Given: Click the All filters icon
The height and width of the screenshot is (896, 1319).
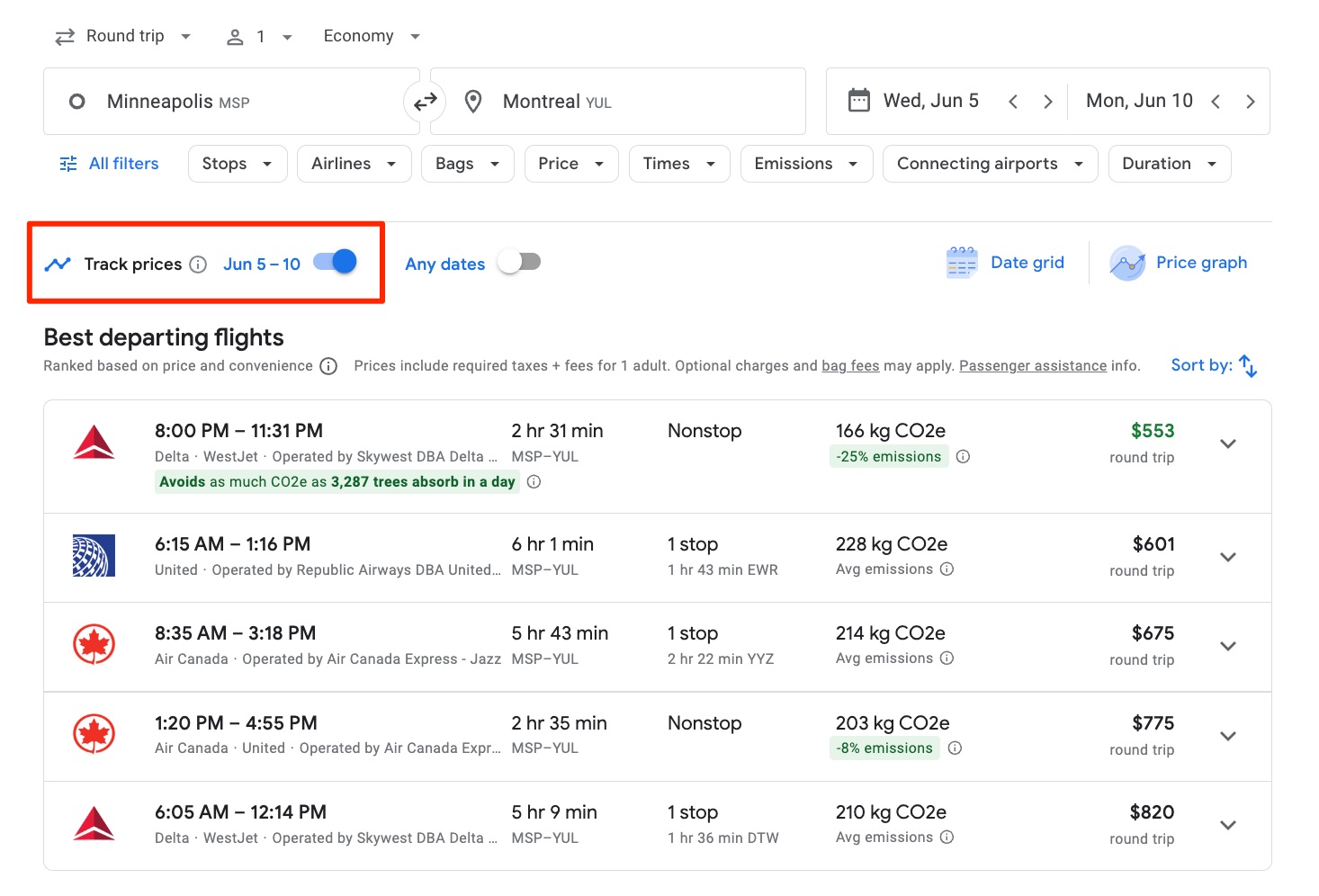Looking at the screenshot, I should 67,163.
